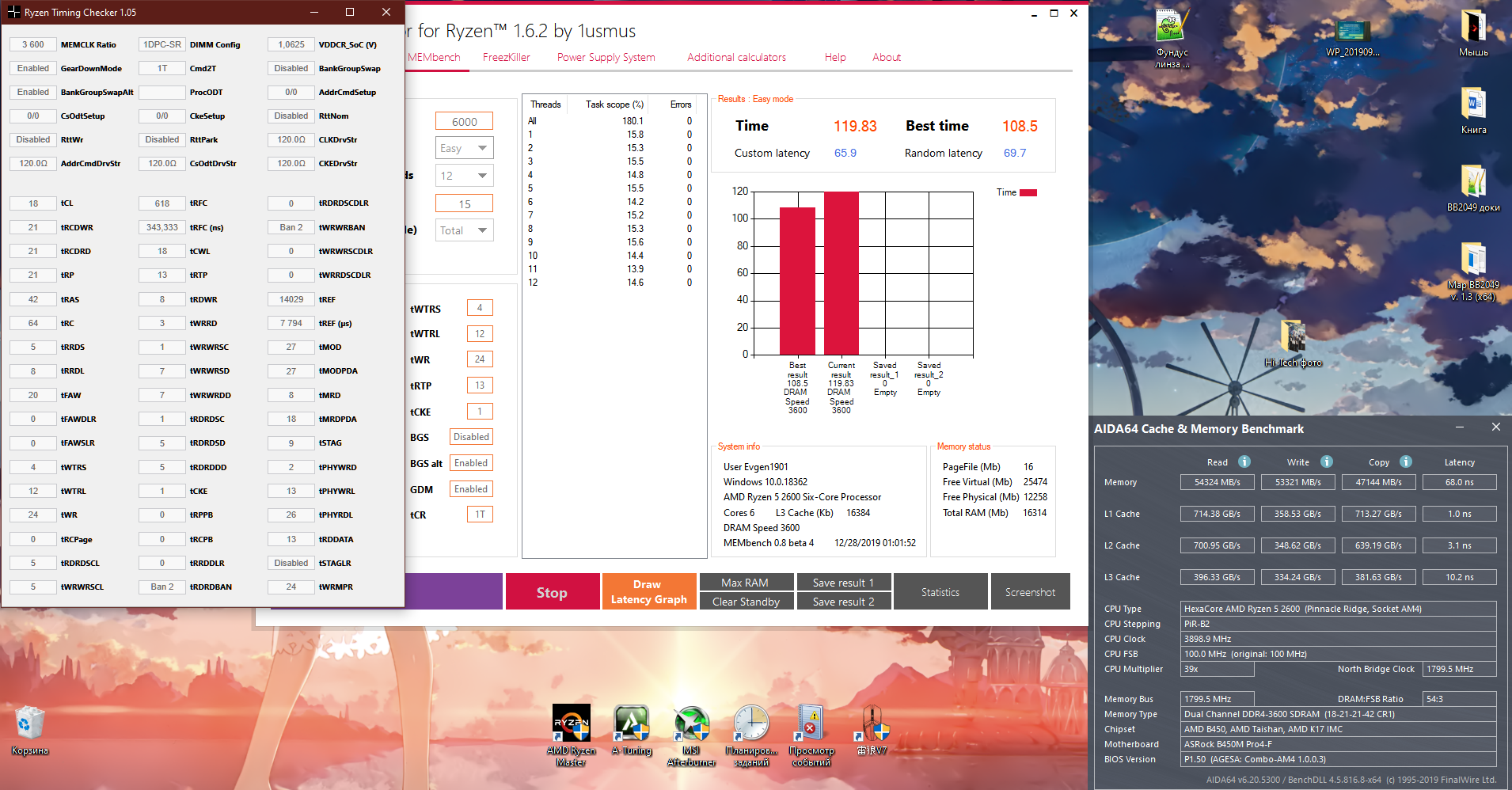The width and height of the screenshot is (1512, 790).
Task: Click the DIMM Config value 1DPC-SR
Action: (162, 44)
